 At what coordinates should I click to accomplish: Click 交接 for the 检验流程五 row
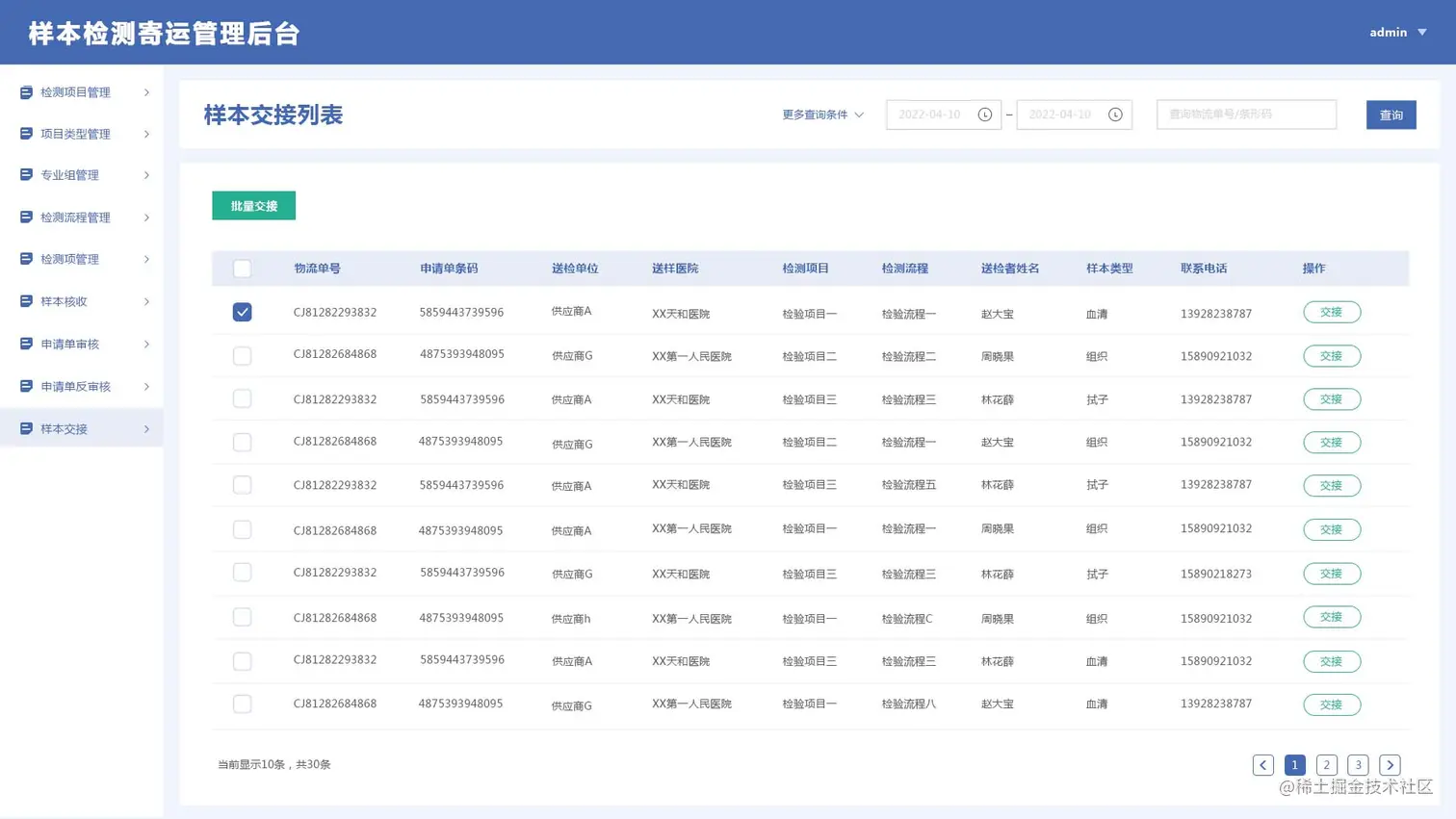click(1332, 485)
